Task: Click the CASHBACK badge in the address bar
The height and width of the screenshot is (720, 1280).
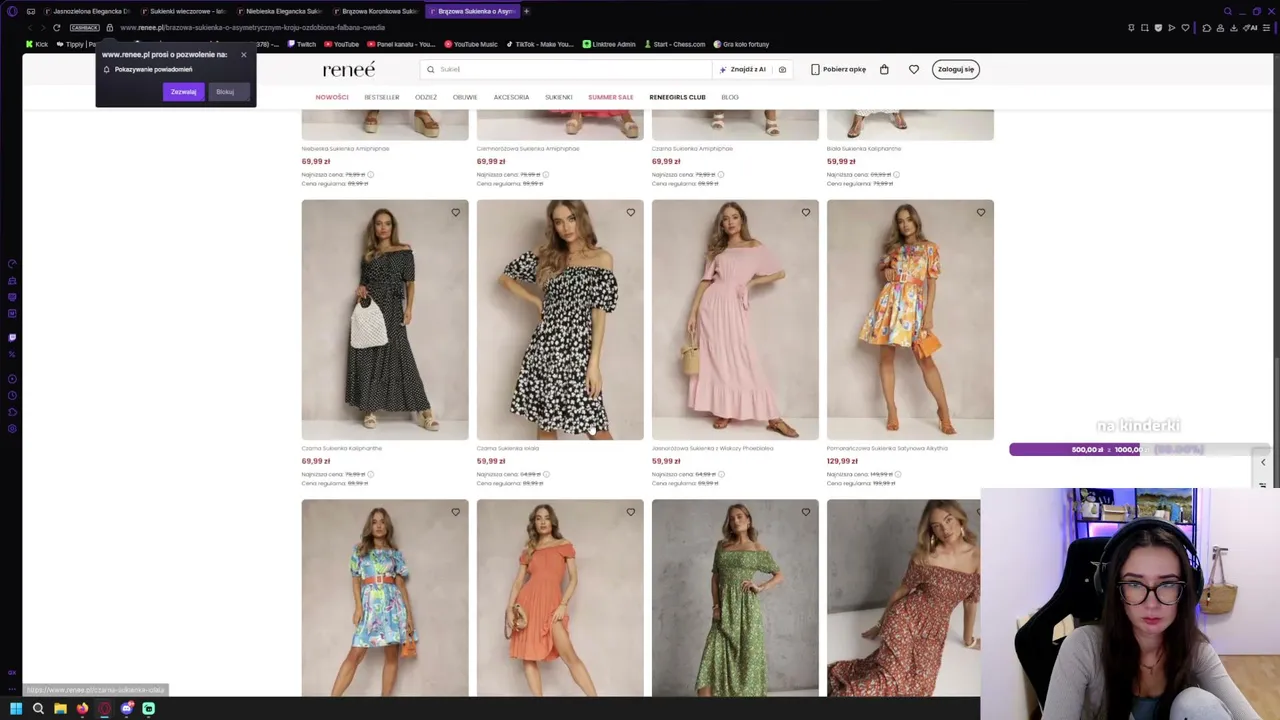Action: (x=84, y=28)
